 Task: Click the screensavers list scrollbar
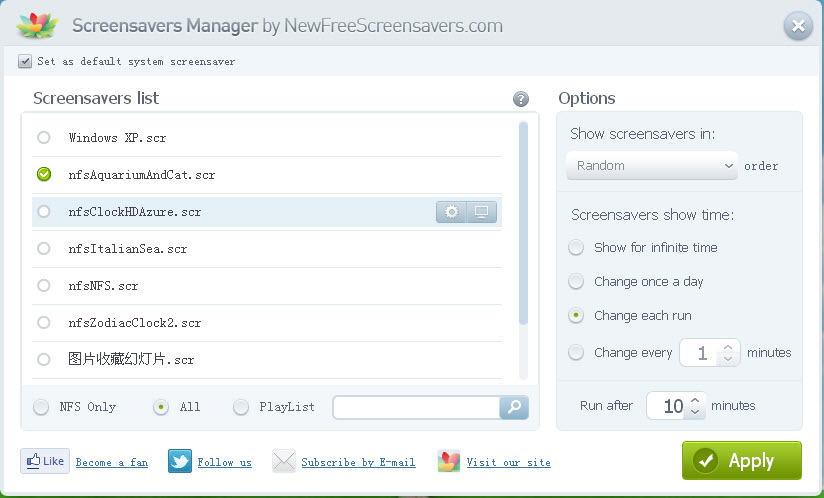[523, 222]
